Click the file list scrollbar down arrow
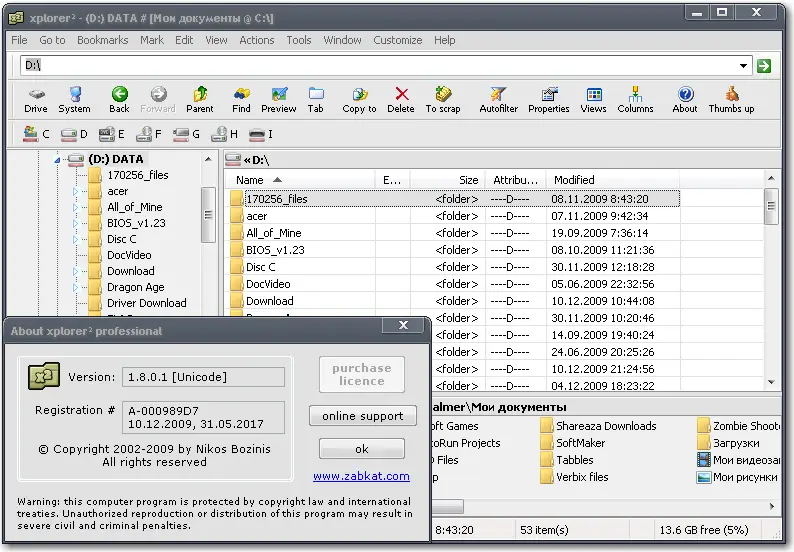This screenshot has height=552, width=794. point(771,382)
